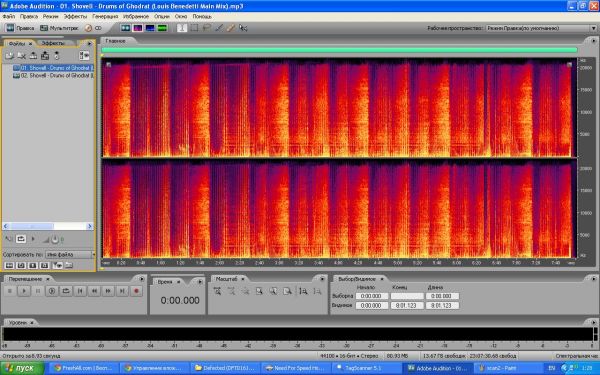
Task: Open Time panel options arrow menu
Action: (x=200, y=282)
